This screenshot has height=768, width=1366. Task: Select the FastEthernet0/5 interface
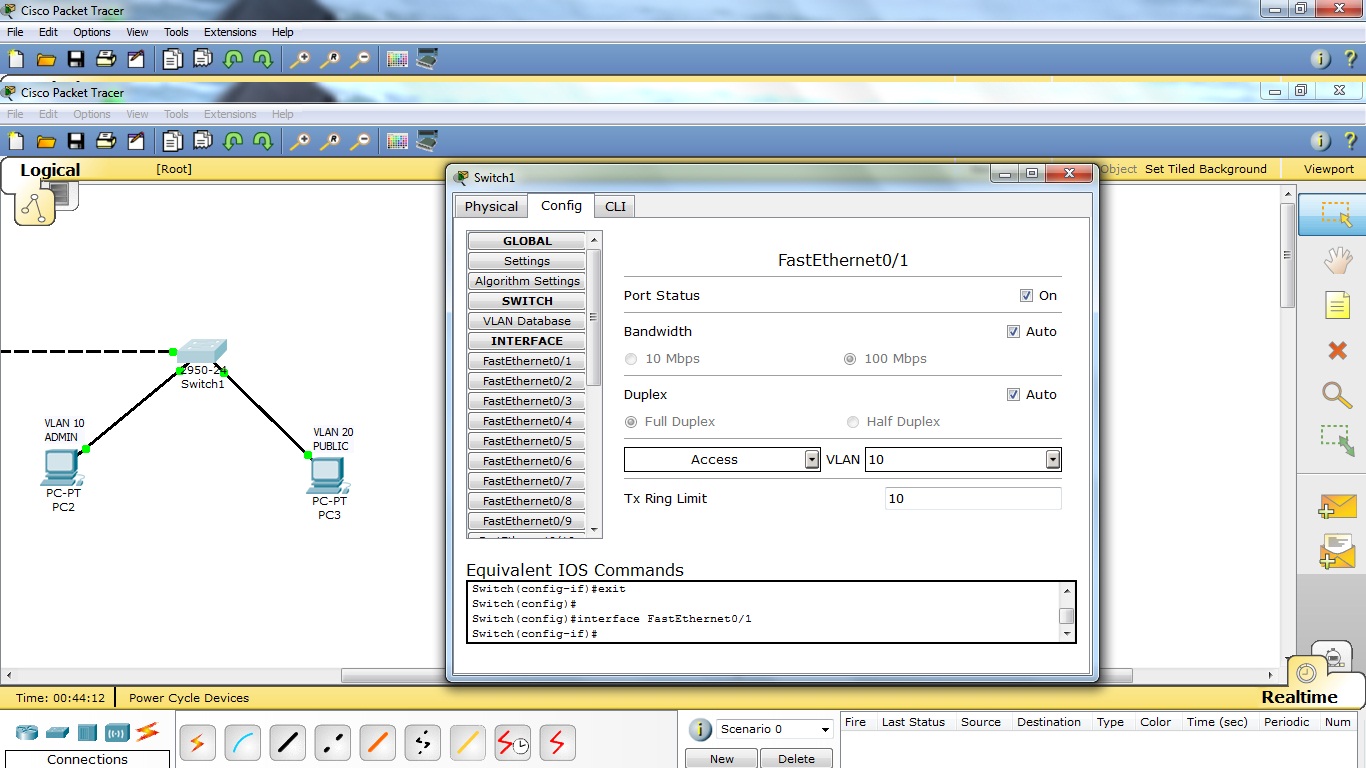pyautogui.click(x=527, y=441)
